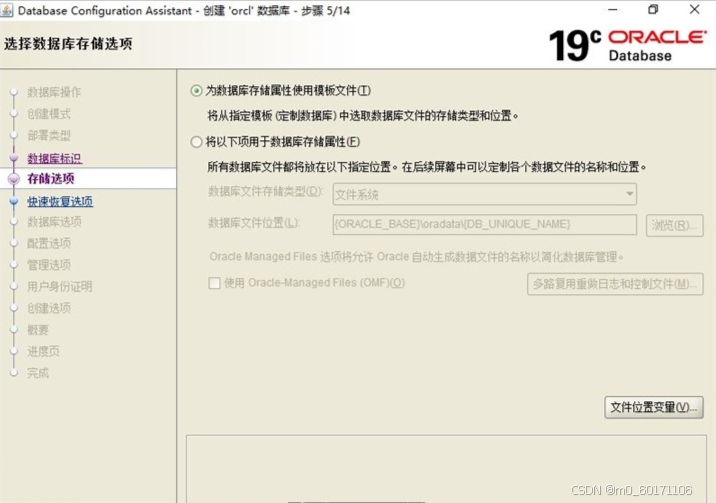Click the 配置选项 step in sidebar
This screenshot has height=503, width=716.
click(49, 243)
